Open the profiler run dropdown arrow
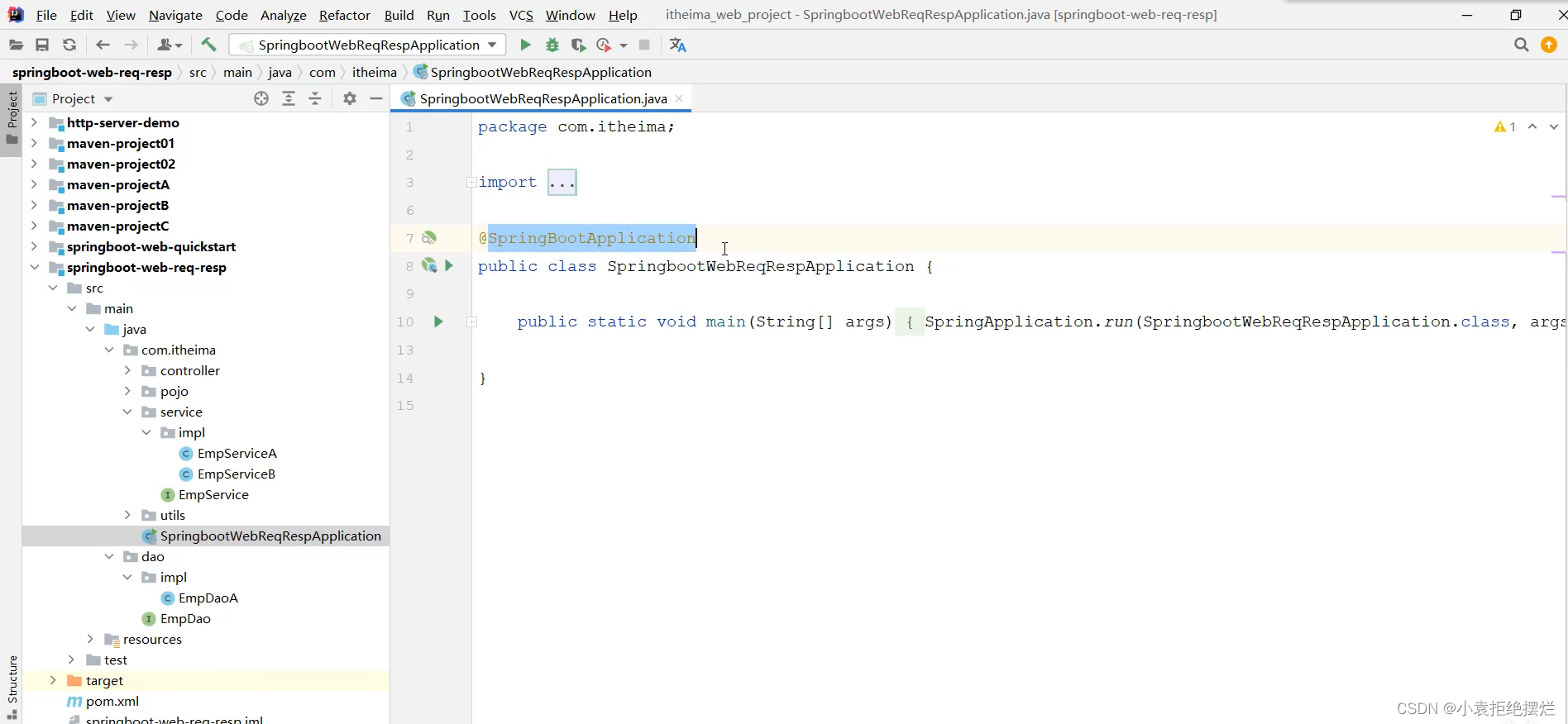Image resolution: width=1568 pixels, height=724 pixels. pyautogui.click(x=624, y=45)
